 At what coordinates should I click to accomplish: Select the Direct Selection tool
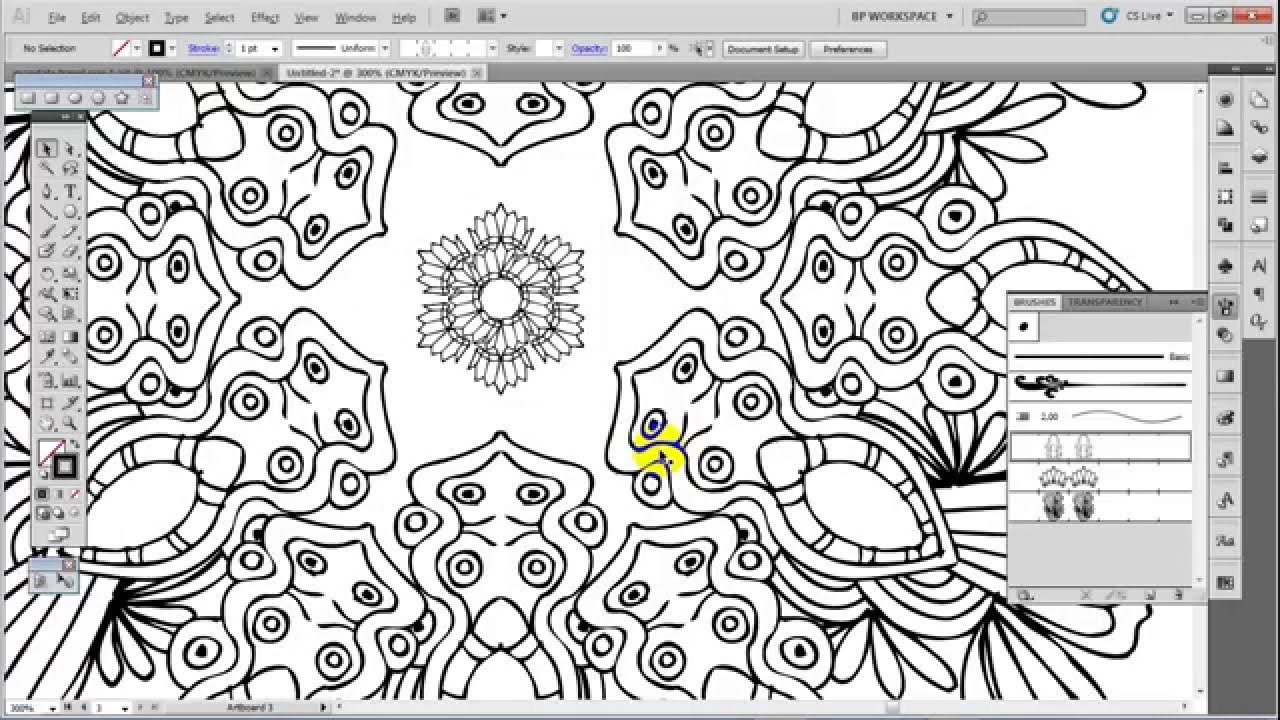tap(71, 149)
